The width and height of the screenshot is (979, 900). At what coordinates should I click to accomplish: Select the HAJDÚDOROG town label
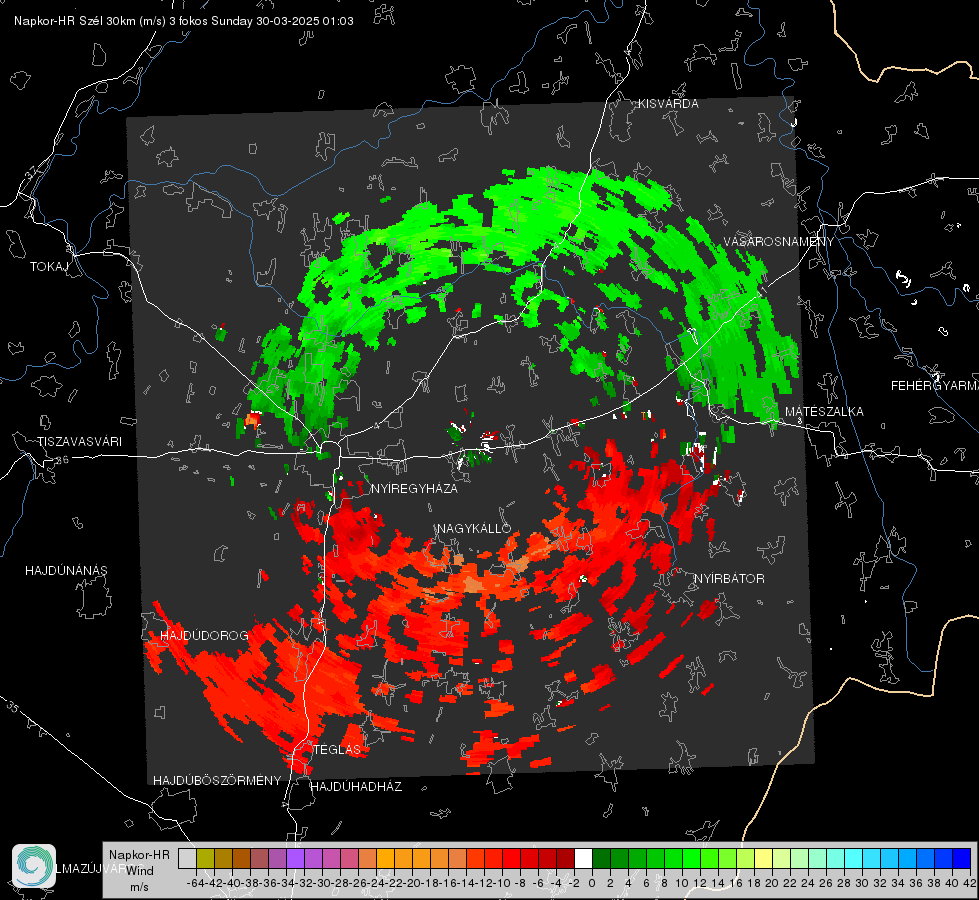coord(204,636)
